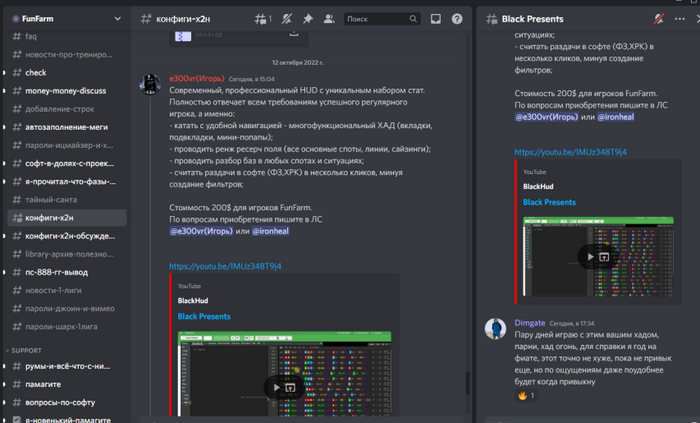The height and width of the screenshot is (423, 700).
Task: Open the FunFarm server dropdown menu
Action: (117, 19)
